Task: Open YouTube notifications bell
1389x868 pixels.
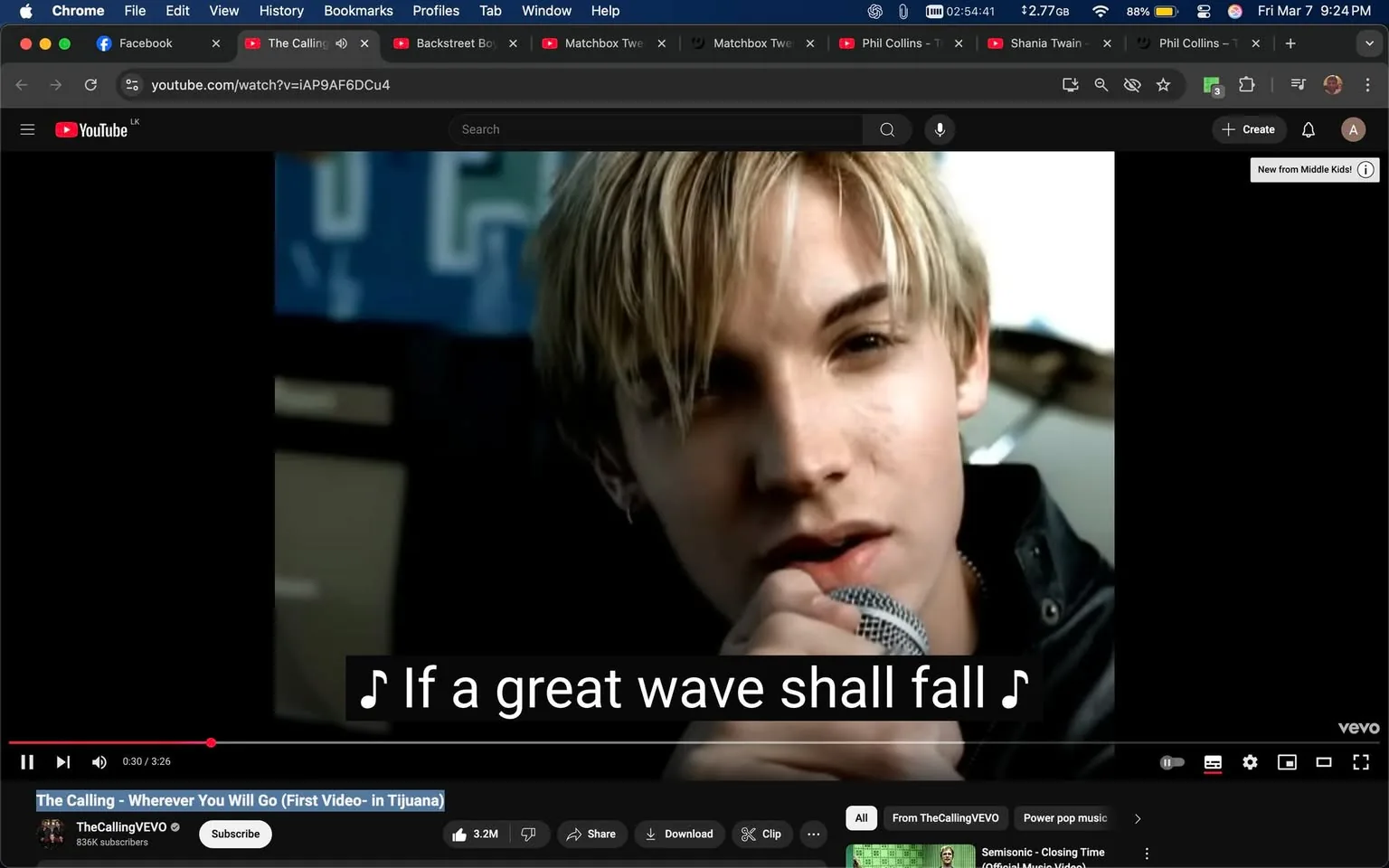Action: click(1308, 129)
